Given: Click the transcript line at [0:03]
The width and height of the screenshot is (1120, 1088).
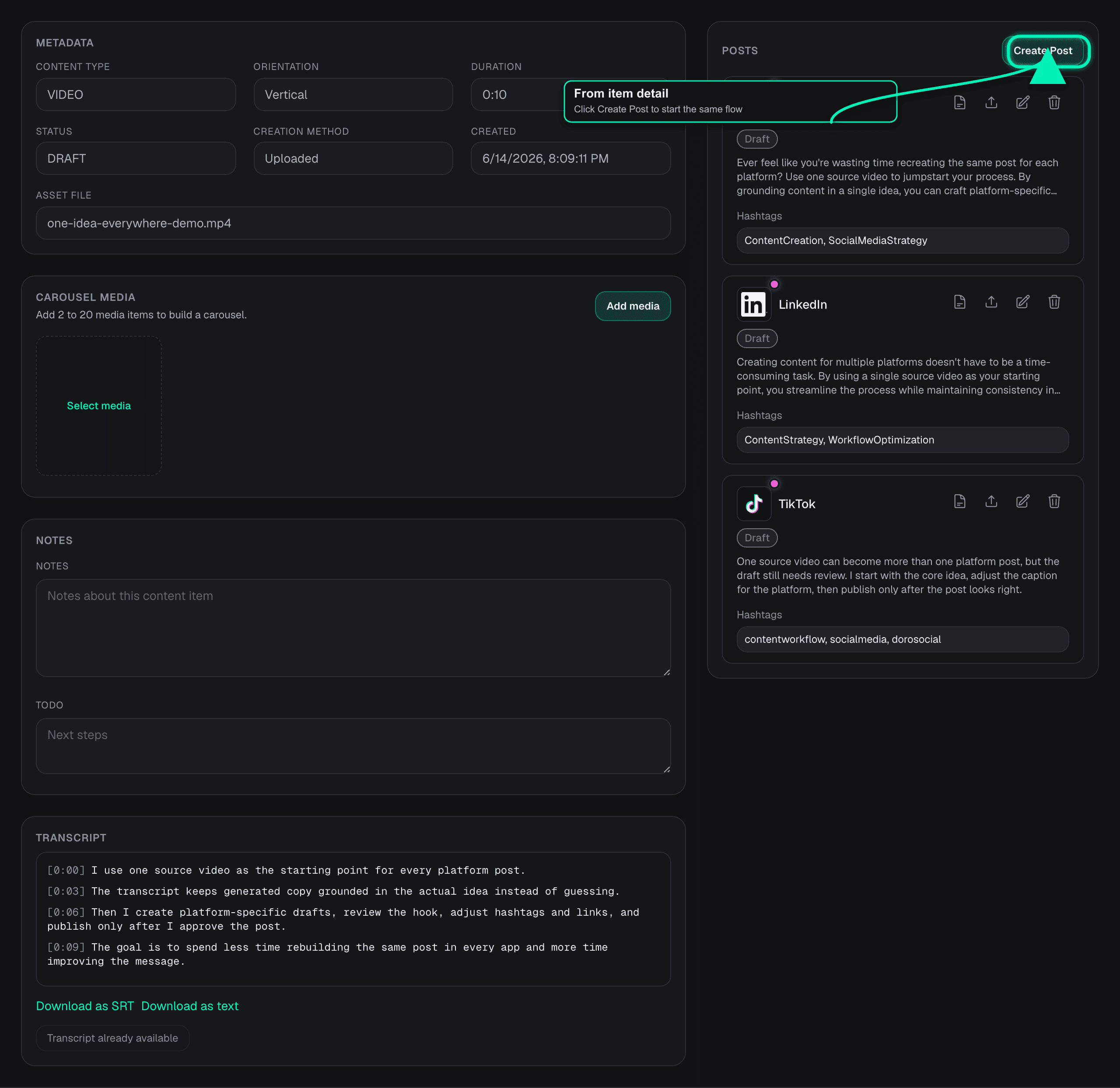Looking at the screenshot, I should pos(333,891).
